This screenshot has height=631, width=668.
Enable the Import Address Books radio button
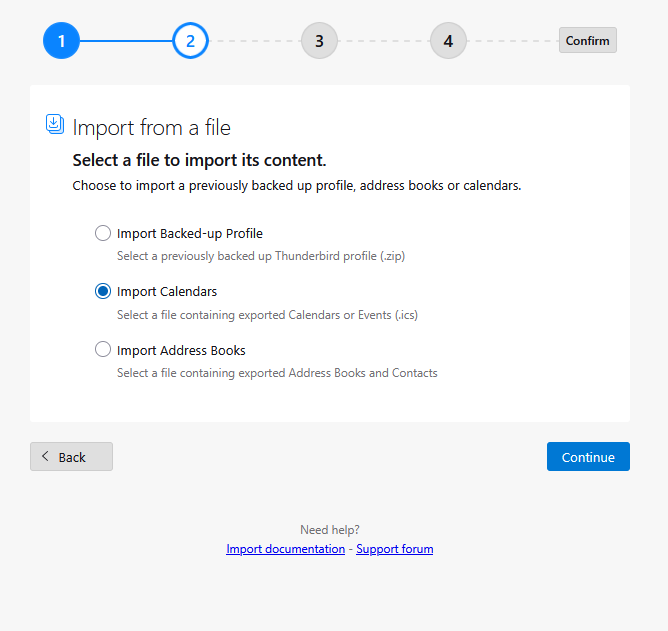[103, 350]
